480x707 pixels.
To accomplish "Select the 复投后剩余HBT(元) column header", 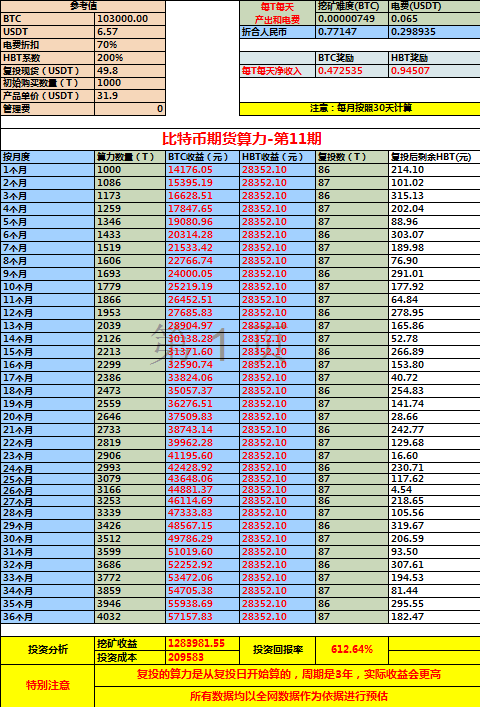I will point(434,157).
